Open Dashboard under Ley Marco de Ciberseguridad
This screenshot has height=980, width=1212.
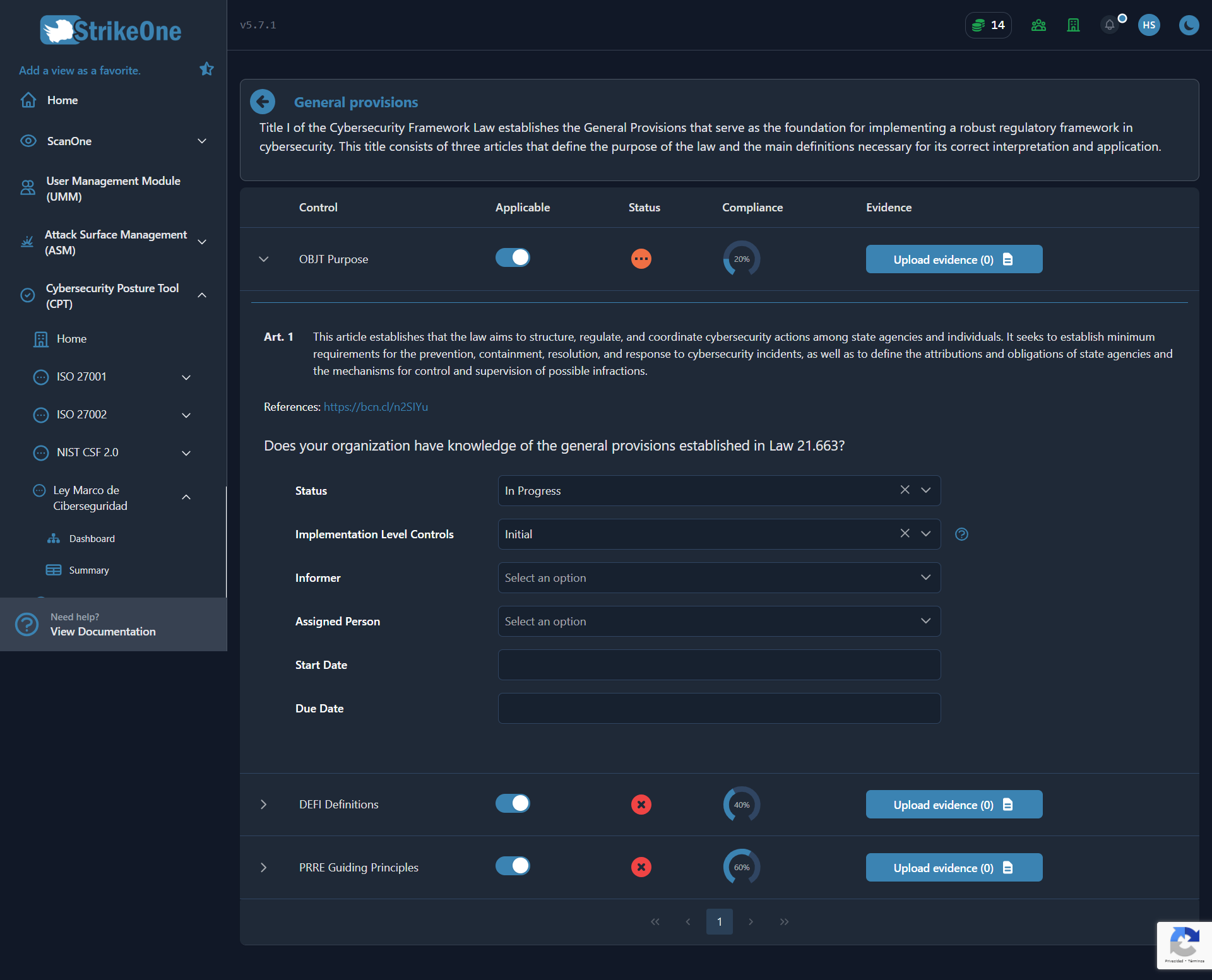pos(92,538)
